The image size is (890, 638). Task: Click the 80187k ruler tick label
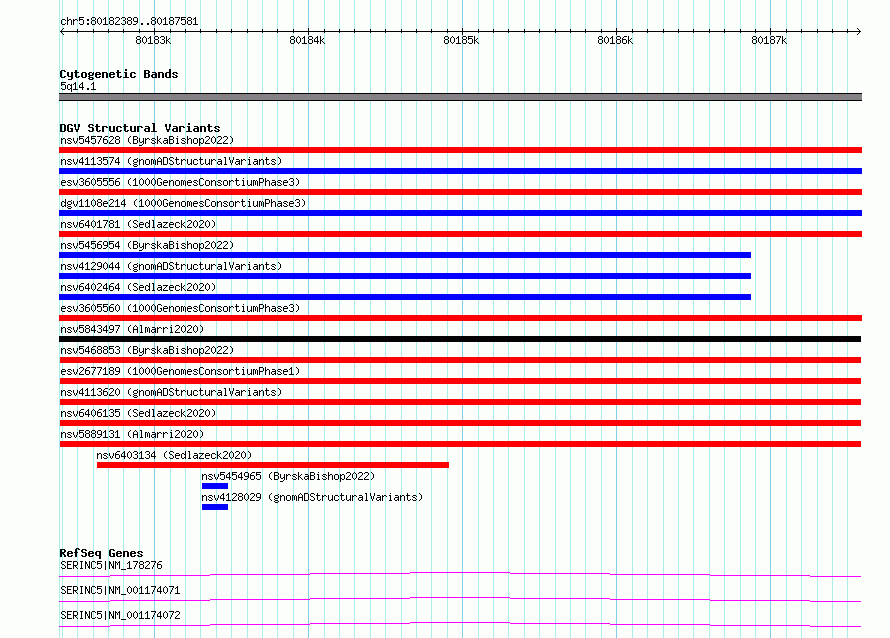769,40
